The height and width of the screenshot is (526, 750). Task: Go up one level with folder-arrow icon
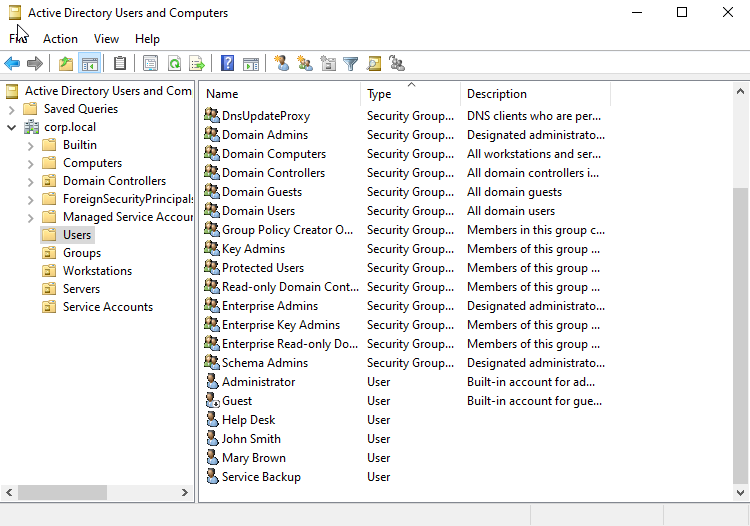point(66,63)
